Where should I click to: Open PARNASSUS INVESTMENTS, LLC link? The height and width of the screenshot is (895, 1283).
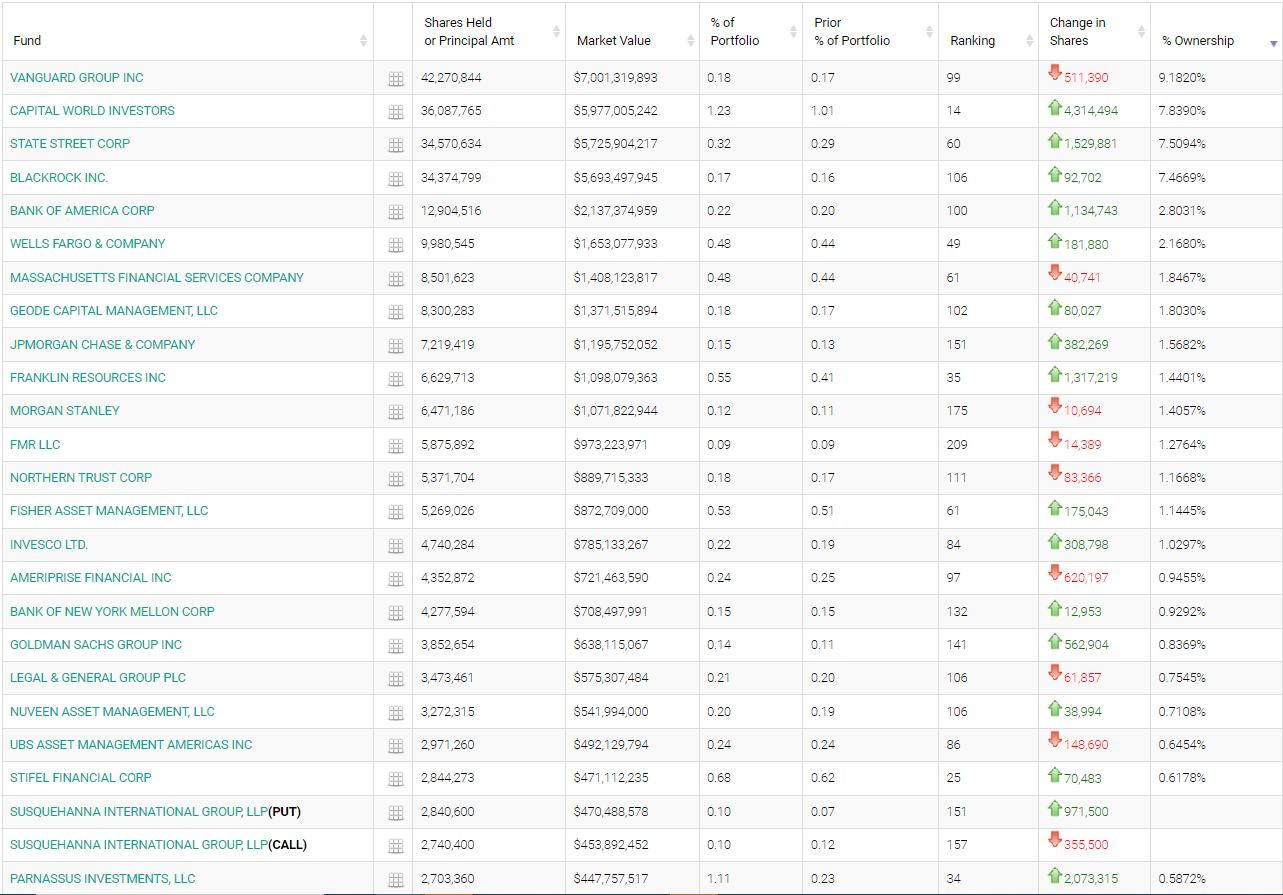point(103,878)
